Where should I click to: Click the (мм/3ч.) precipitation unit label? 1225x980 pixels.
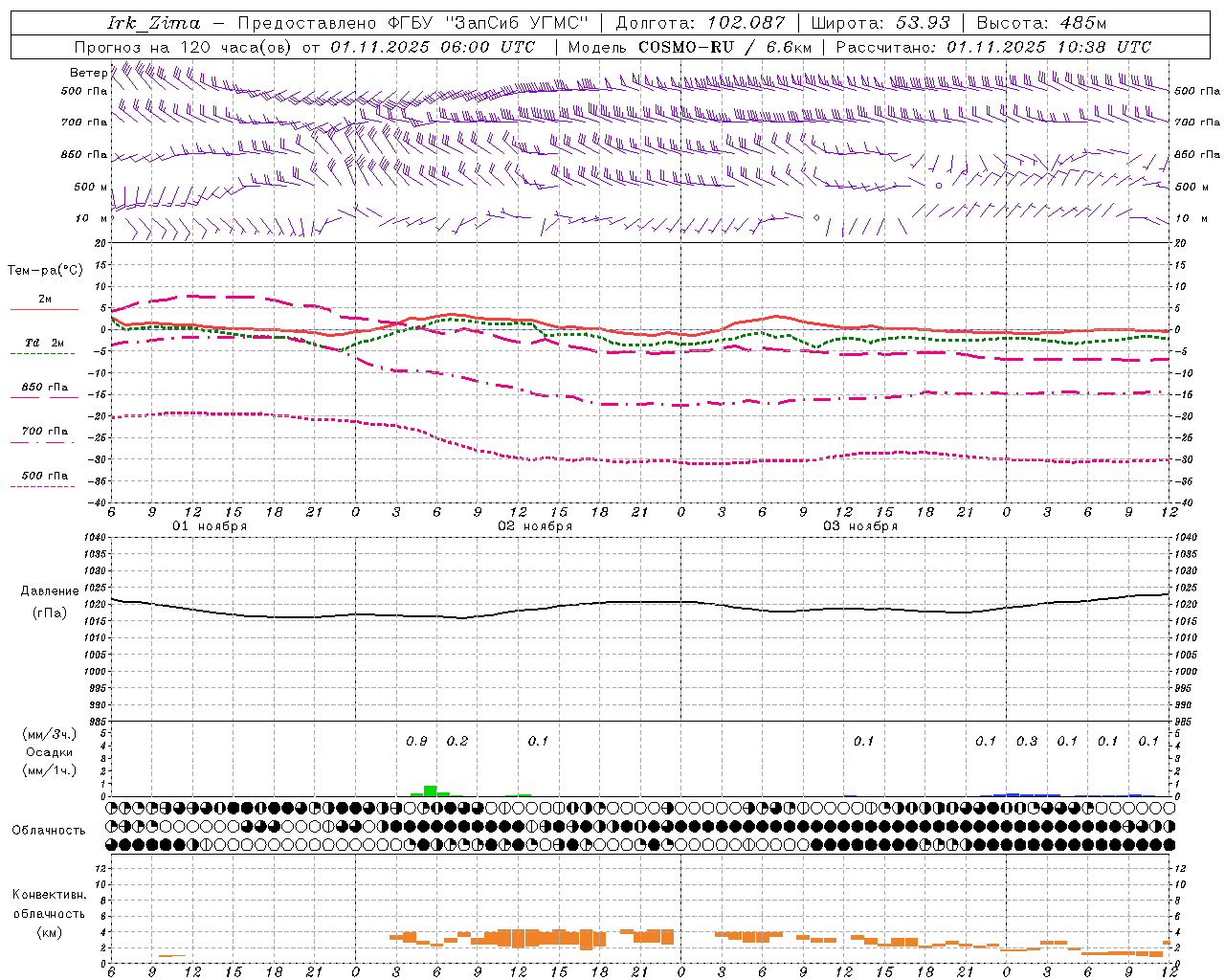(x=50, y=735)
